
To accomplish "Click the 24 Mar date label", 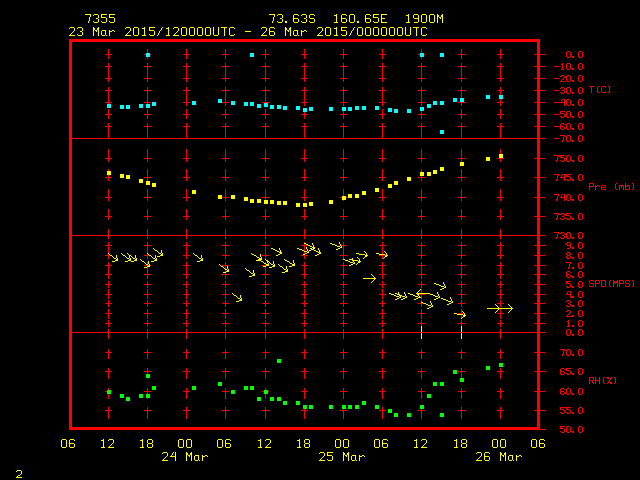I will (x=186, y=457).
